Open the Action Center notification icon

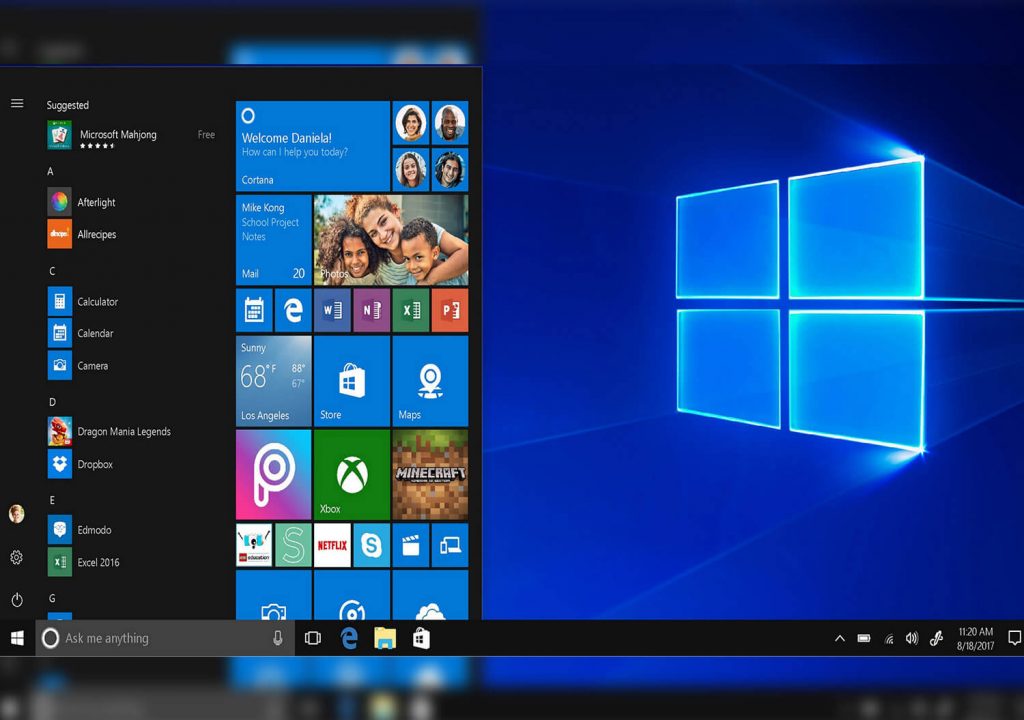pos(1014,638)
